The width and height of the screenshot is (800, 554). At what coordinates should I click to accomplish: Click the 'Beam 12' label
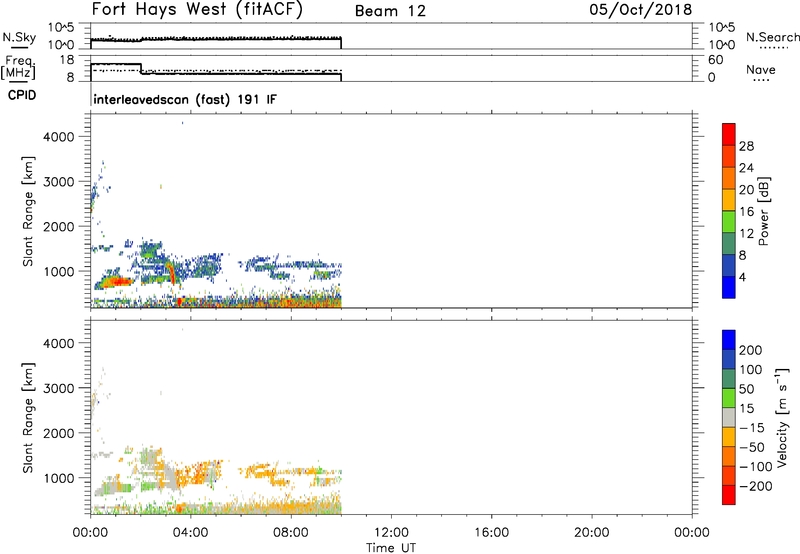[x=390, y=11]
